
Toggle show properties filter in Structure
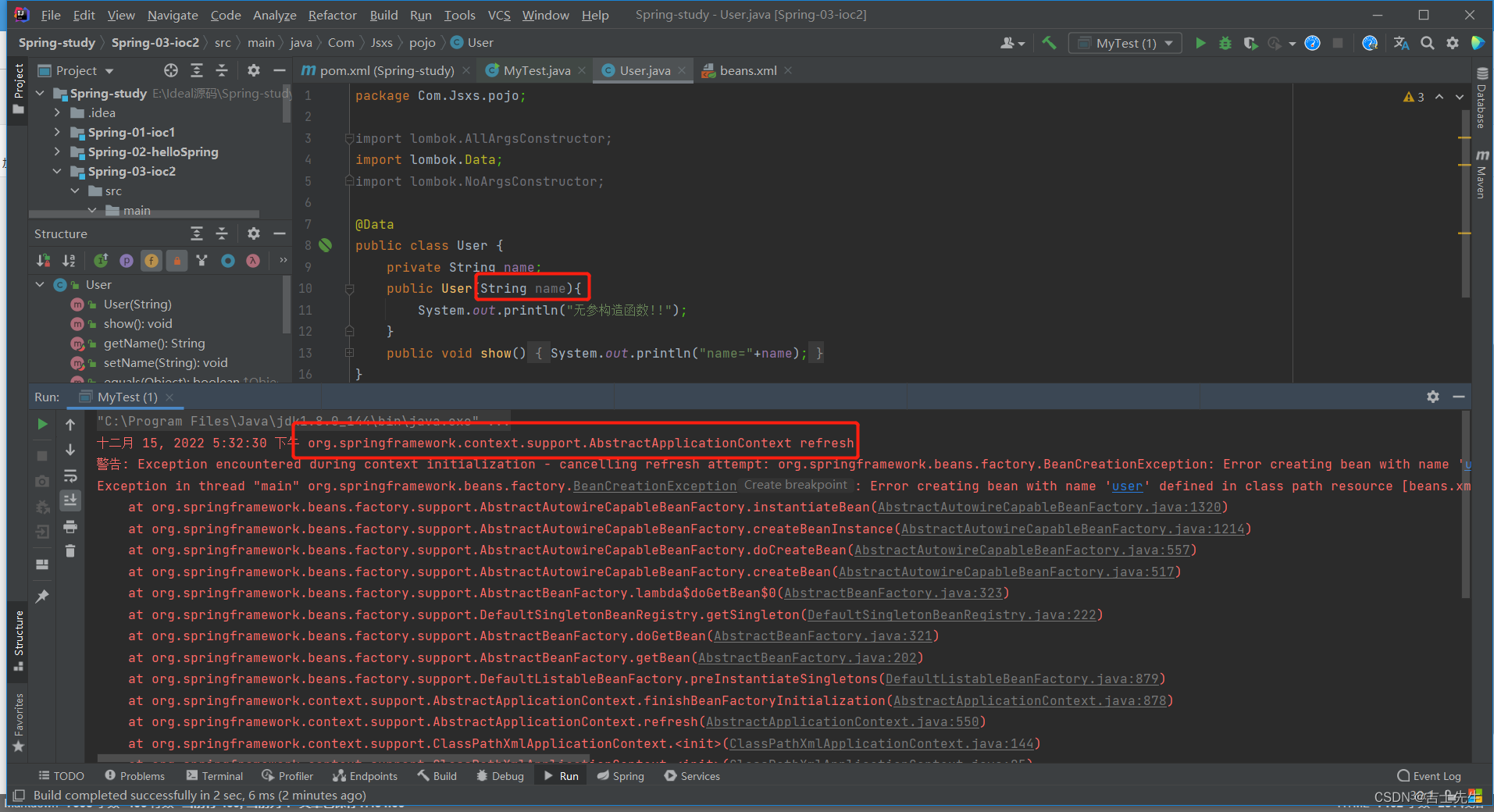[x=126, y=261]
